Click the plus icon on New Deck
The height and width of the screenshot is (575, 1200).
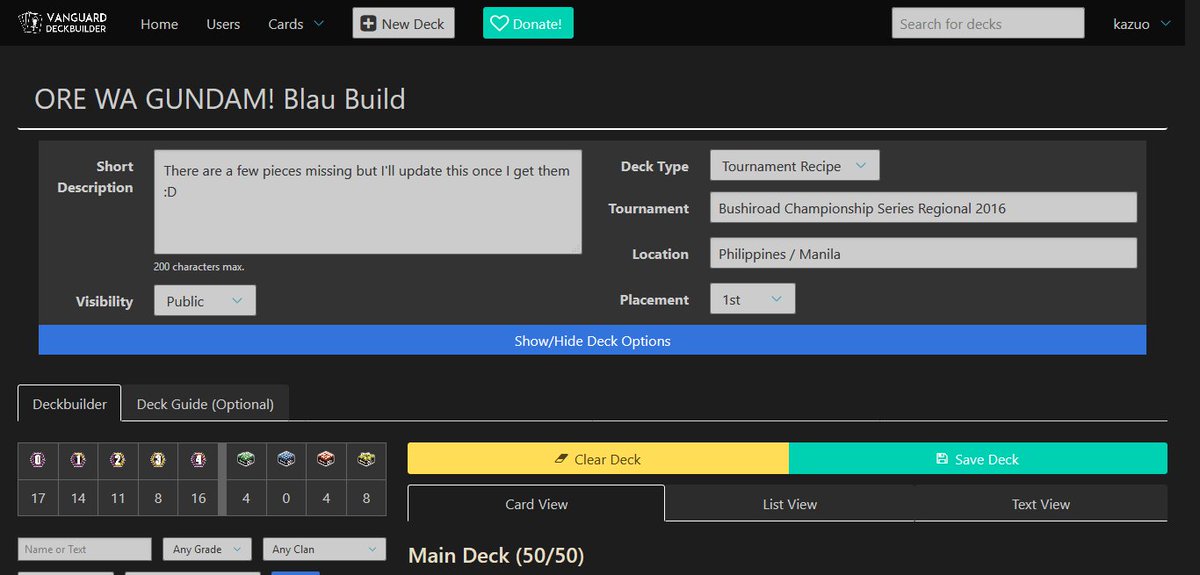[x=369, y=24]
